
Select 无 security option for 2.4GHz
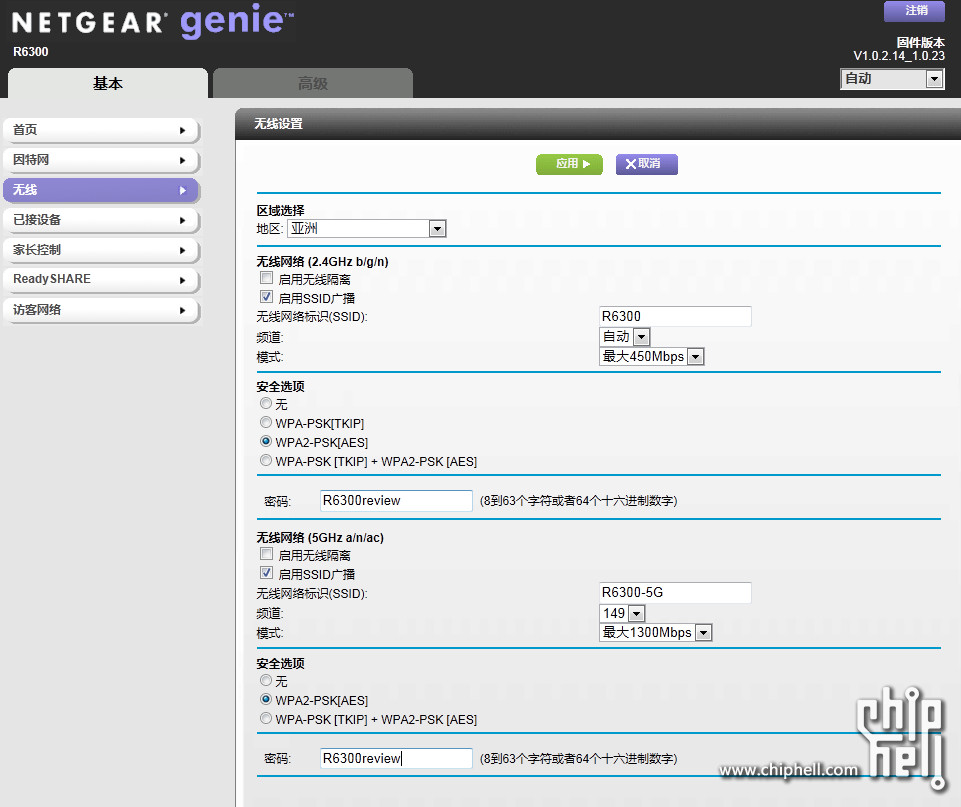pos(265,403)
